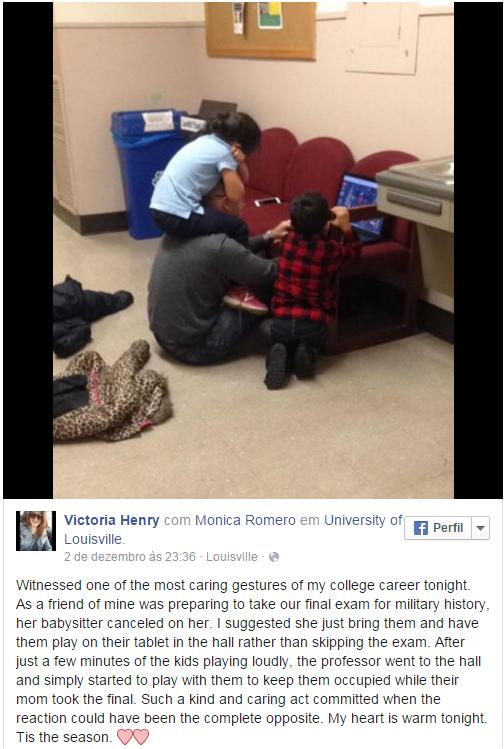This screenshot has width=504, height=749.
Task: Click the Perfil button
Action: [438, 528]
